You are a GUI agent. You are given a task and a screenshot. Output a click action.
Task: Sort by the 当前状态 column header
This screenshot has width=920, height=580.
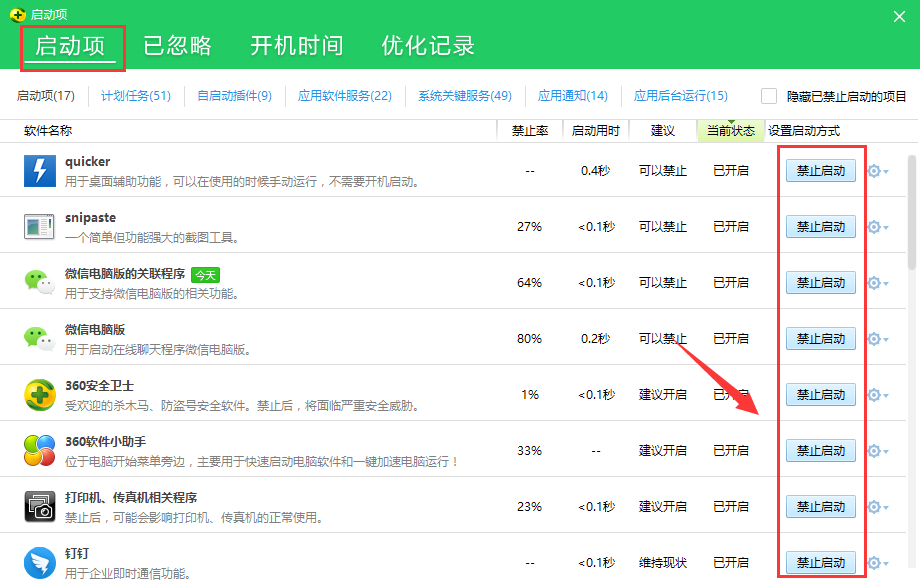(x=731, y=131)
